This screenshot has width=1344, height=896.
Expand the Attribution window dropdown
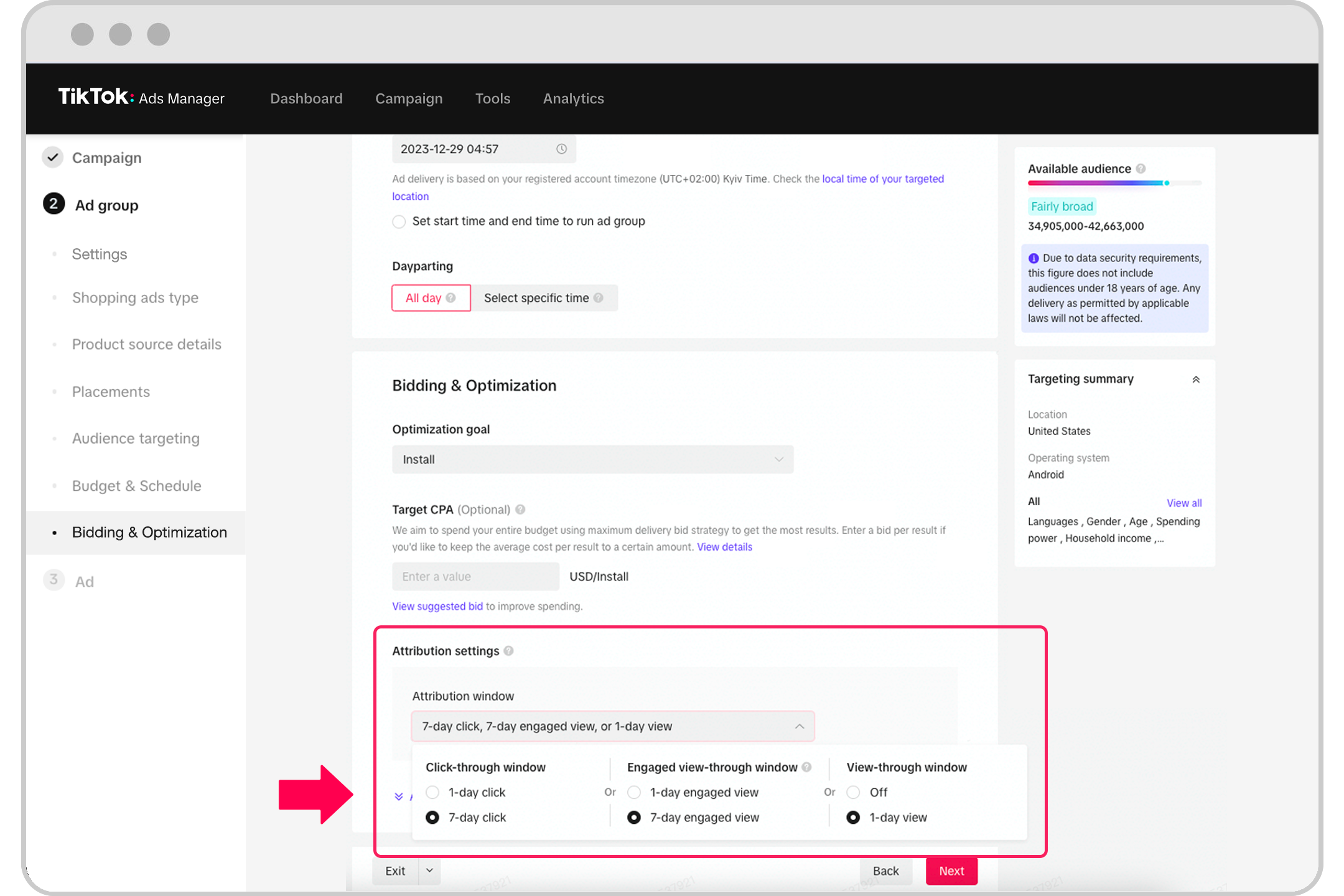pos(612,726)
